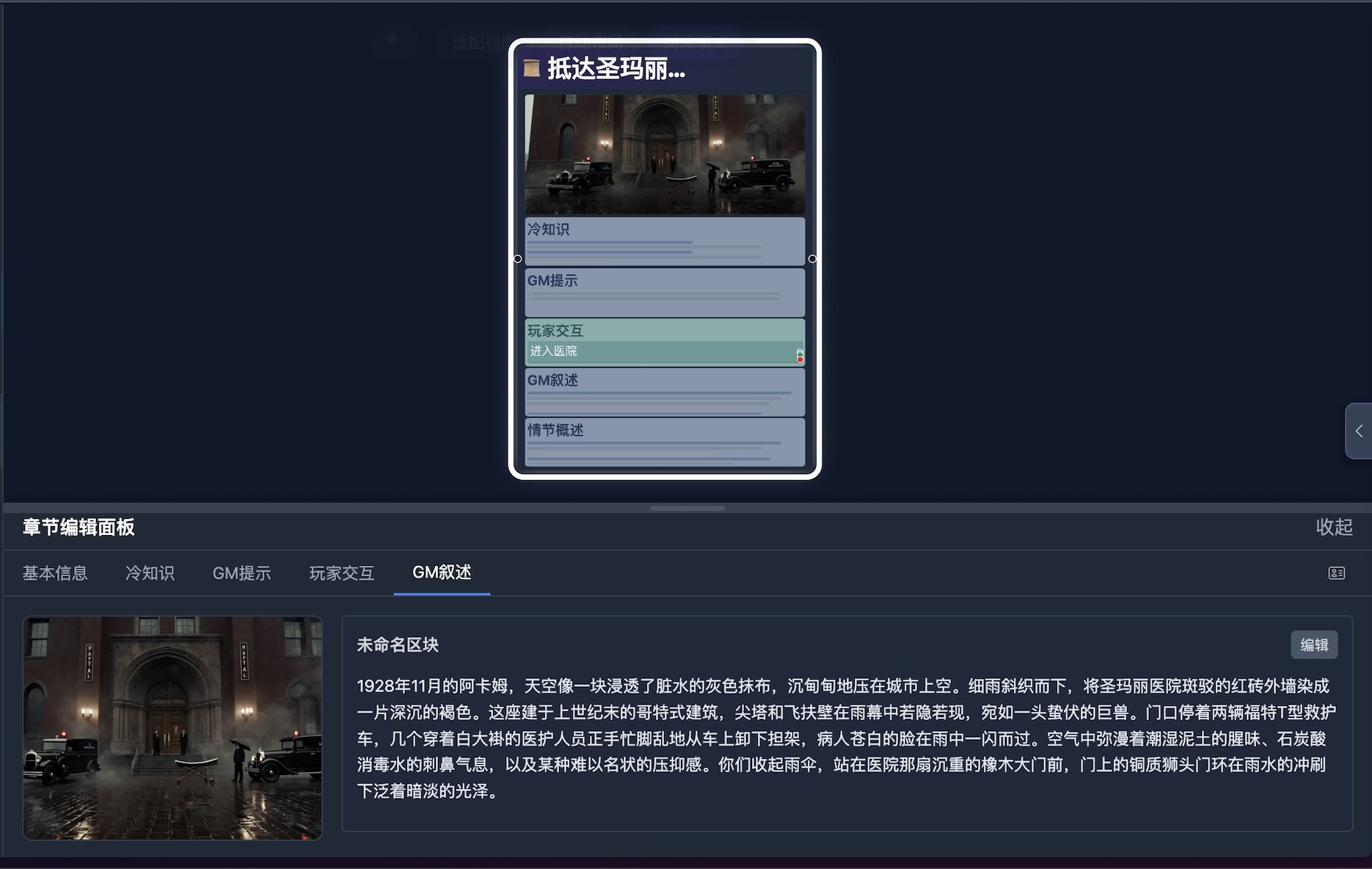
Task: Click the 编辑 button for the unnamed block
Action: [x=1315, y=644]
